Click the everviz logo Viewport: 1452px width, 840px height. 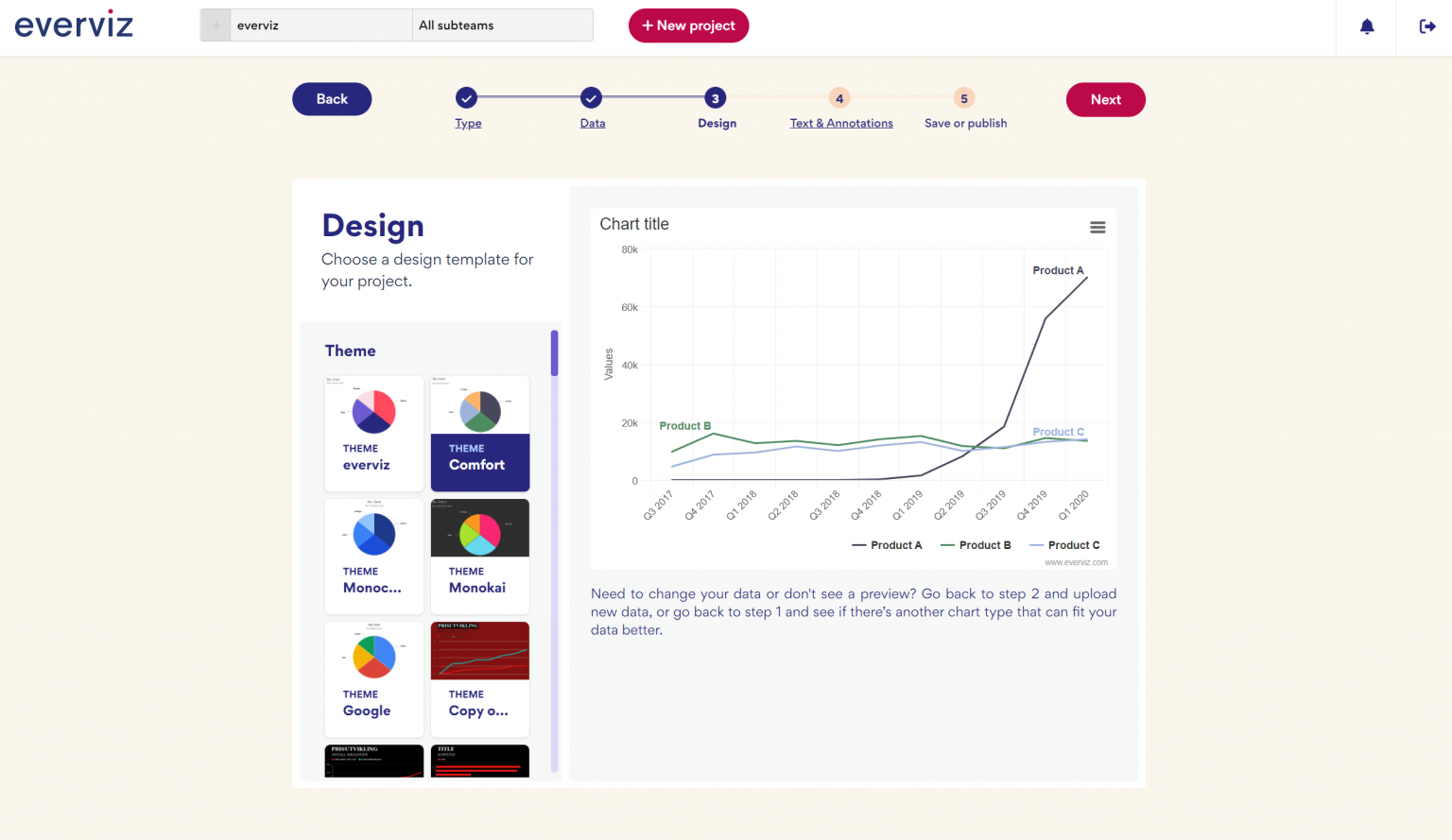(x=74, y=24)
